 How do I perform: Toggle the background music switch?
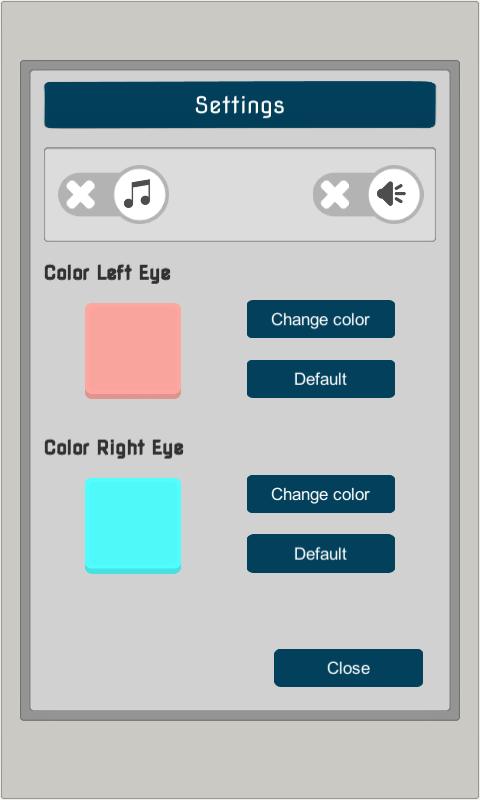(x=113, y=194)
